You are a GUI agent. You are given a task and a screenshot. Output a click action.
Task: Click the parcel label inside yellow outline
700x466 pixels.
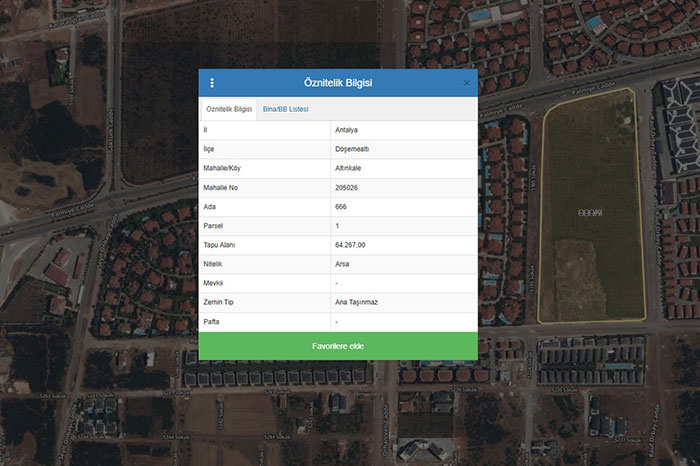pos(589,212)
